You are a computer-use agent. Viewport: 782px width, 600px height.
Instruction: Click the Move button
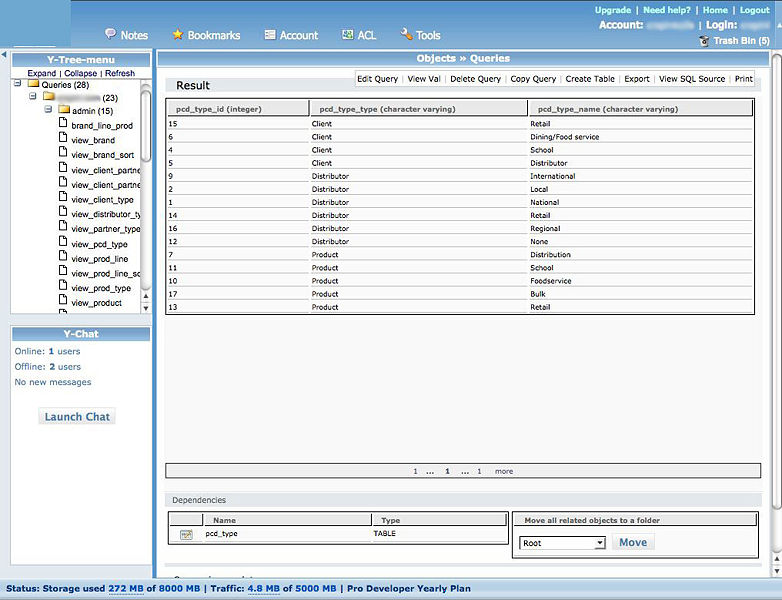click(632, 542)
